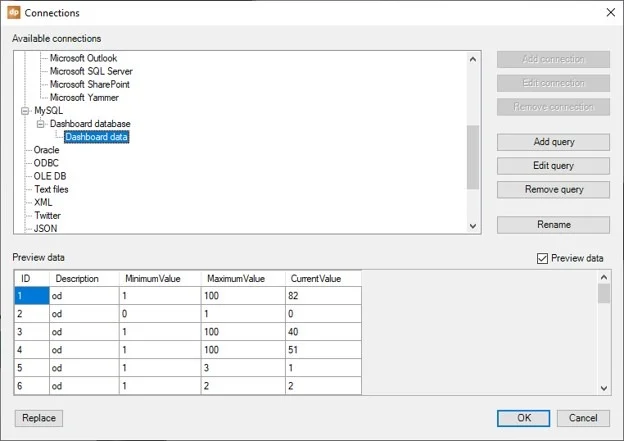Click the MinimumValue column header
The width and height of the screenshot is (624, 441).
pyautogui.click(x=160, y=279)
